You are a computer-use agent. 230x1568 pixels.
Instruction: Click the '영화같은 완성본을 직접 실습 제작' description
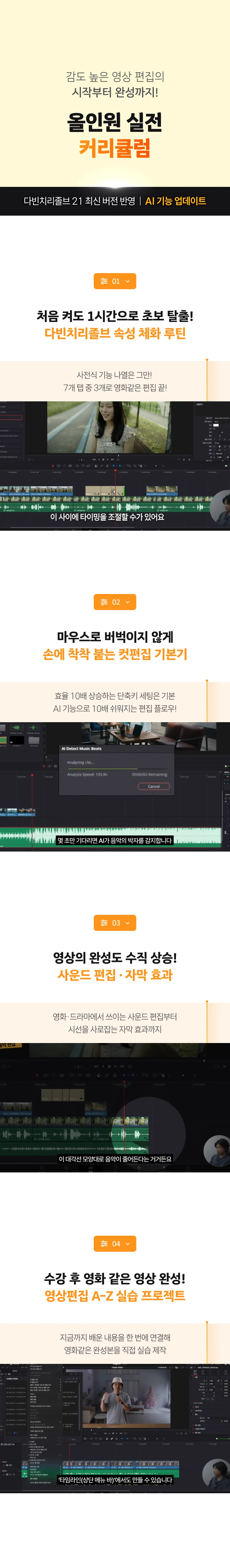coord(115,1350)
